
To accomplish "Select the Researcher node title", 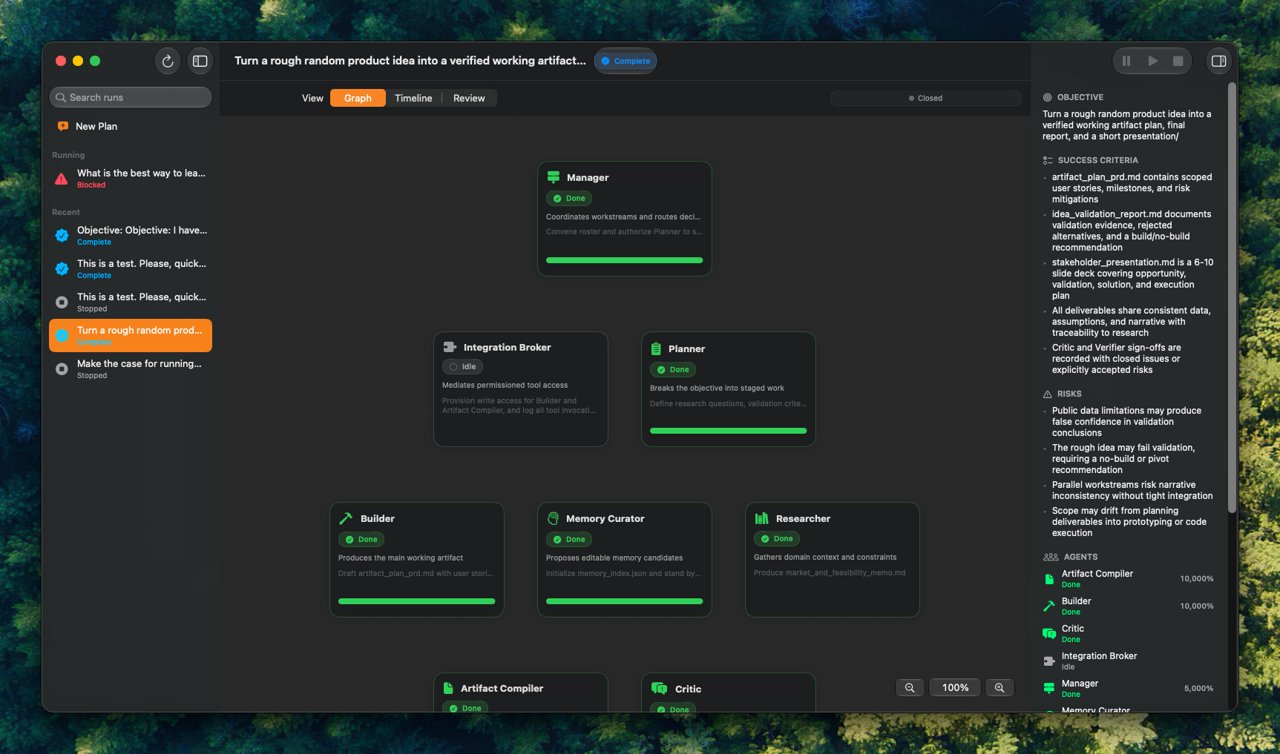I will [803, 519].
